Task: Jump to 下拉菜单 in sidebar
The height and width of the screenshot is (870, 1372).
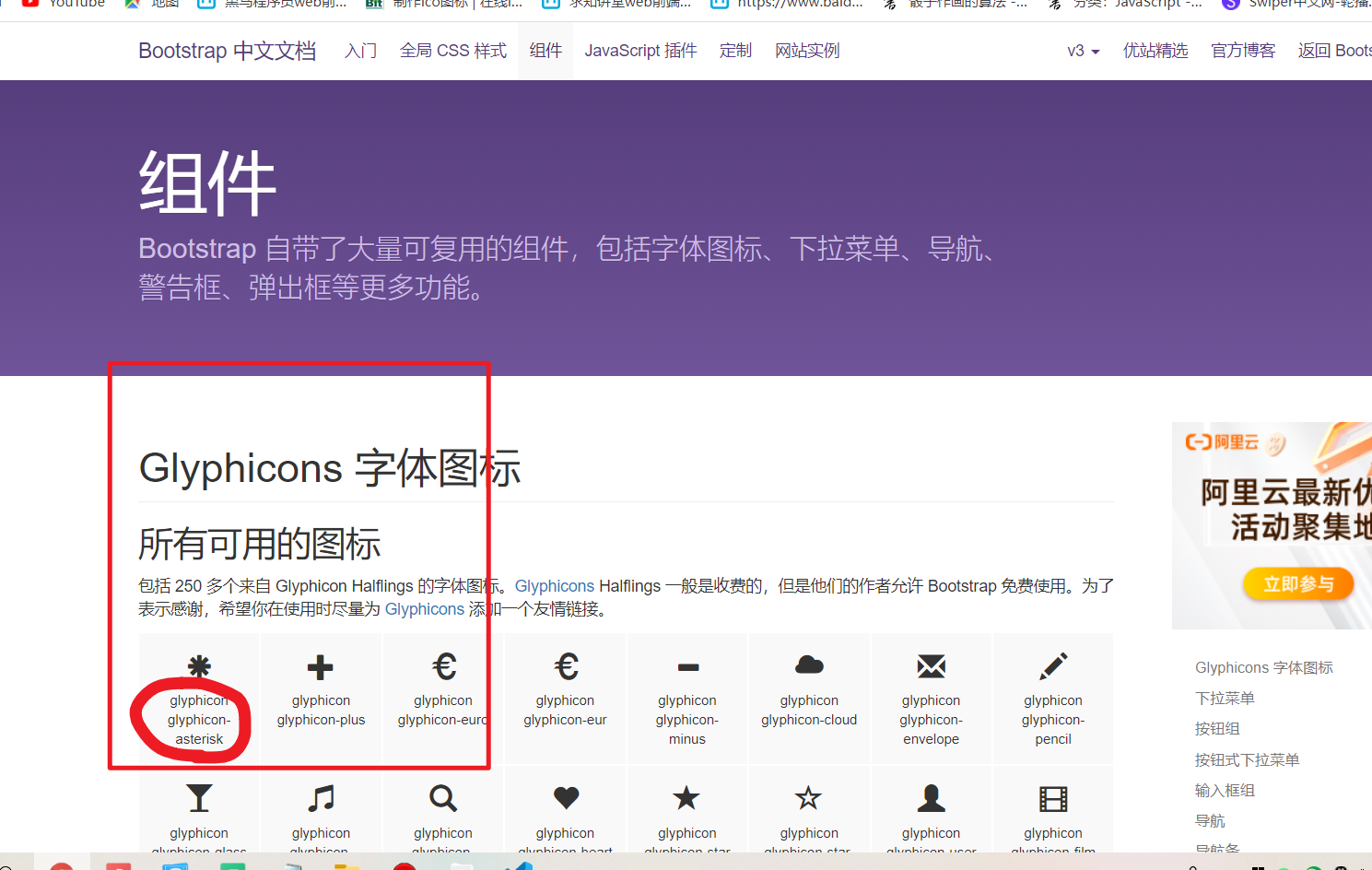Action: click(1225, 699)
